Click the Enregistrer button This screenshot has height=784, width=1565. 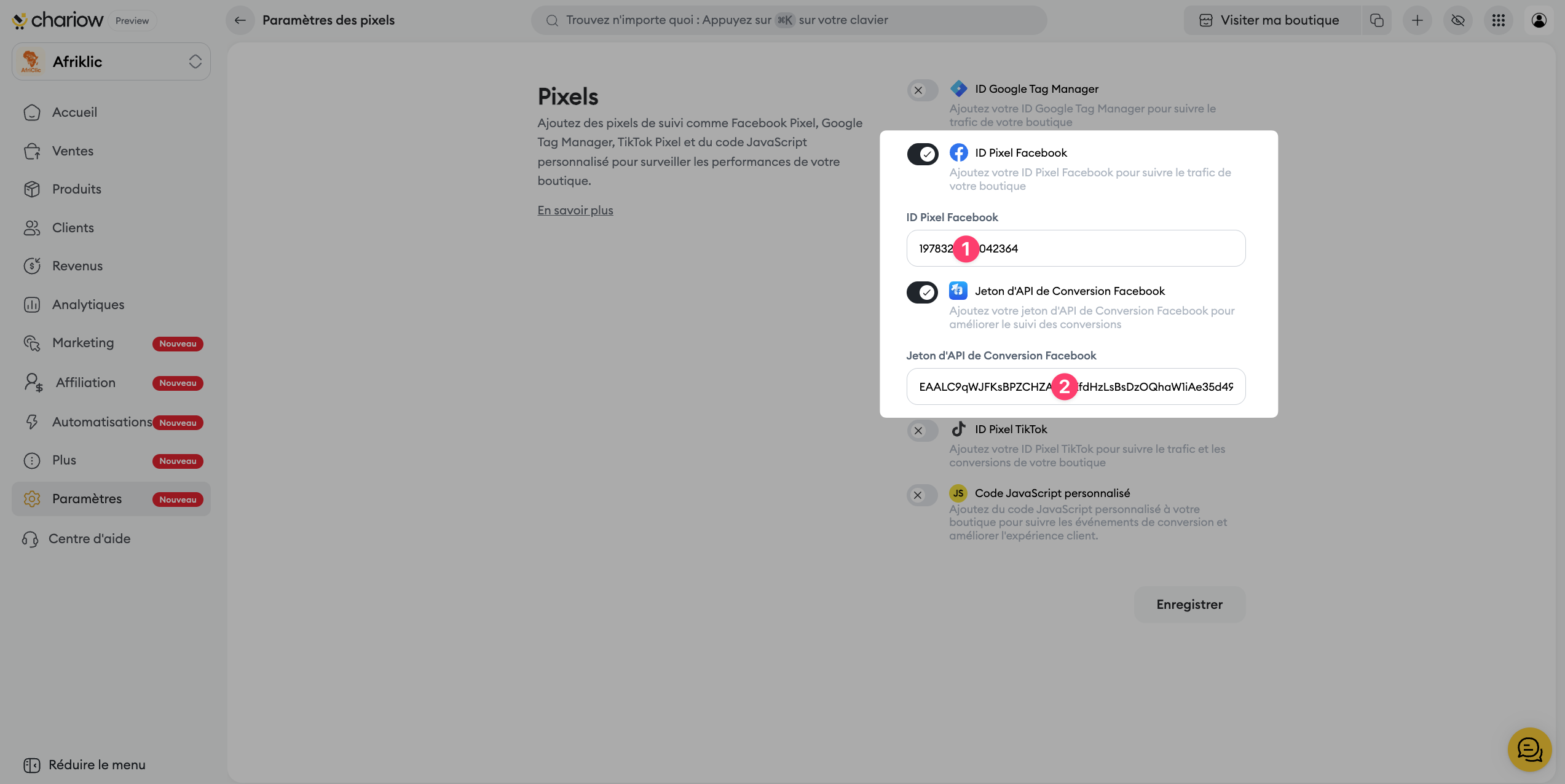click(1189, 605)
